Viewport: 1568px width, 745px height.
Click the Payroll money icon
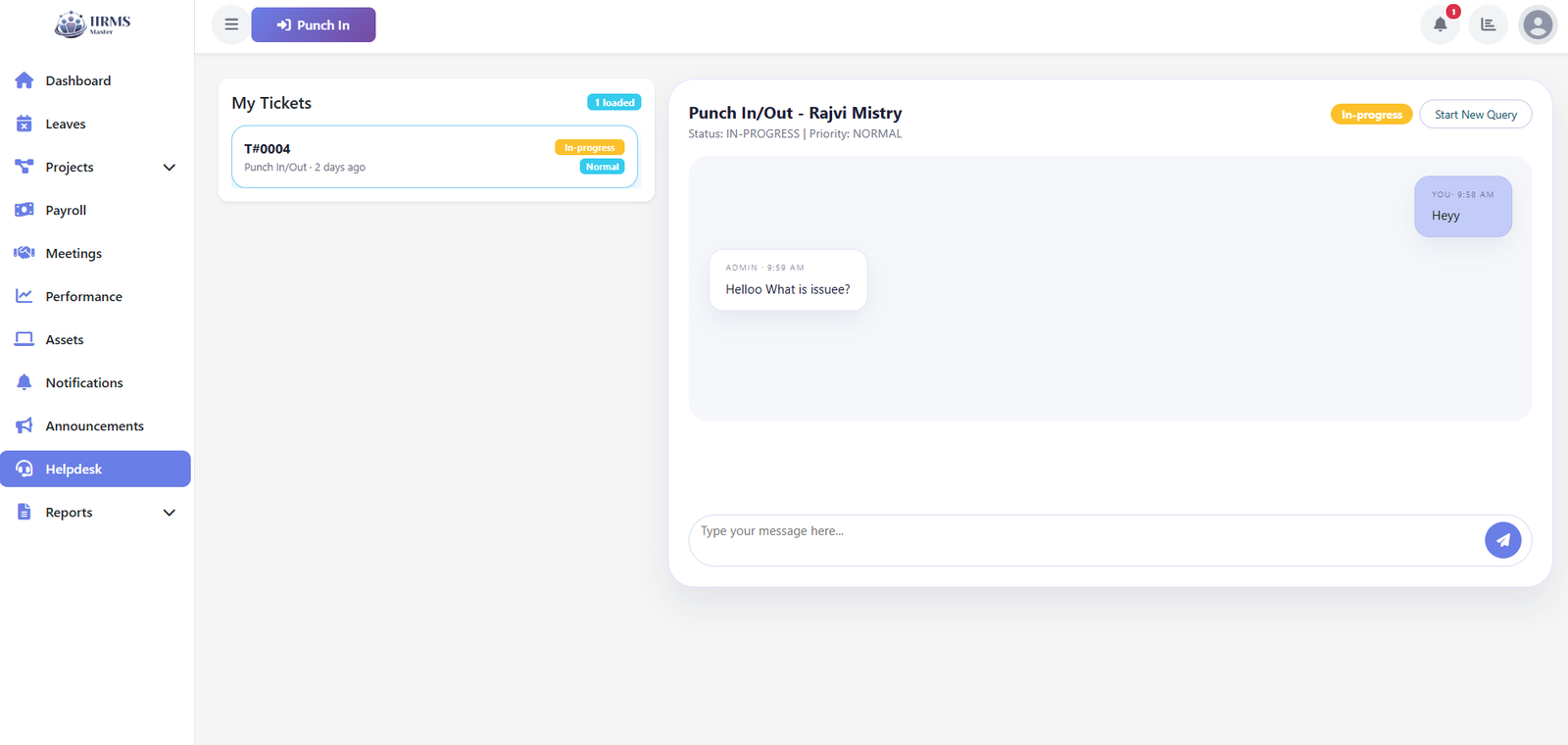click(24, 210)
